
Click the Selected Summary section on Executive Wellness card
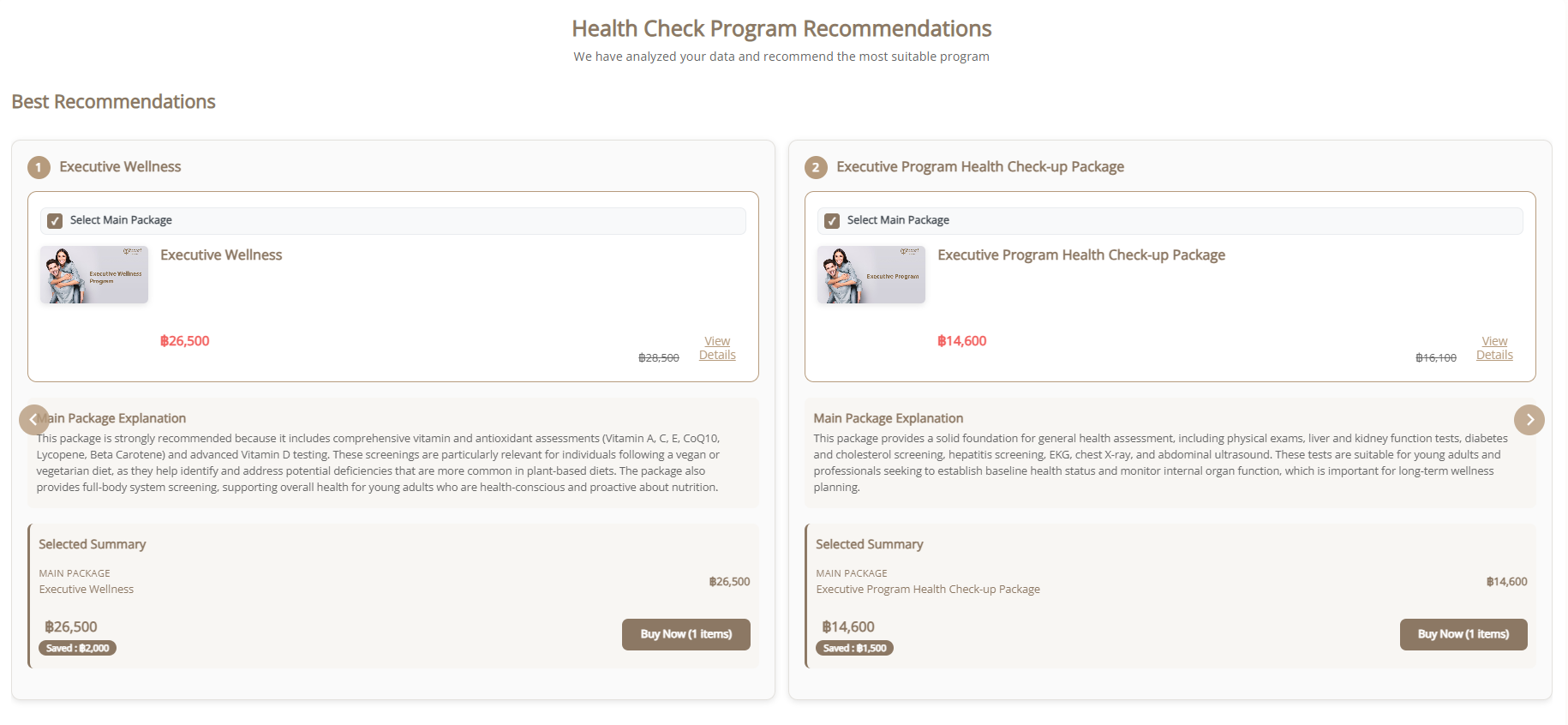tap(92, 543)
